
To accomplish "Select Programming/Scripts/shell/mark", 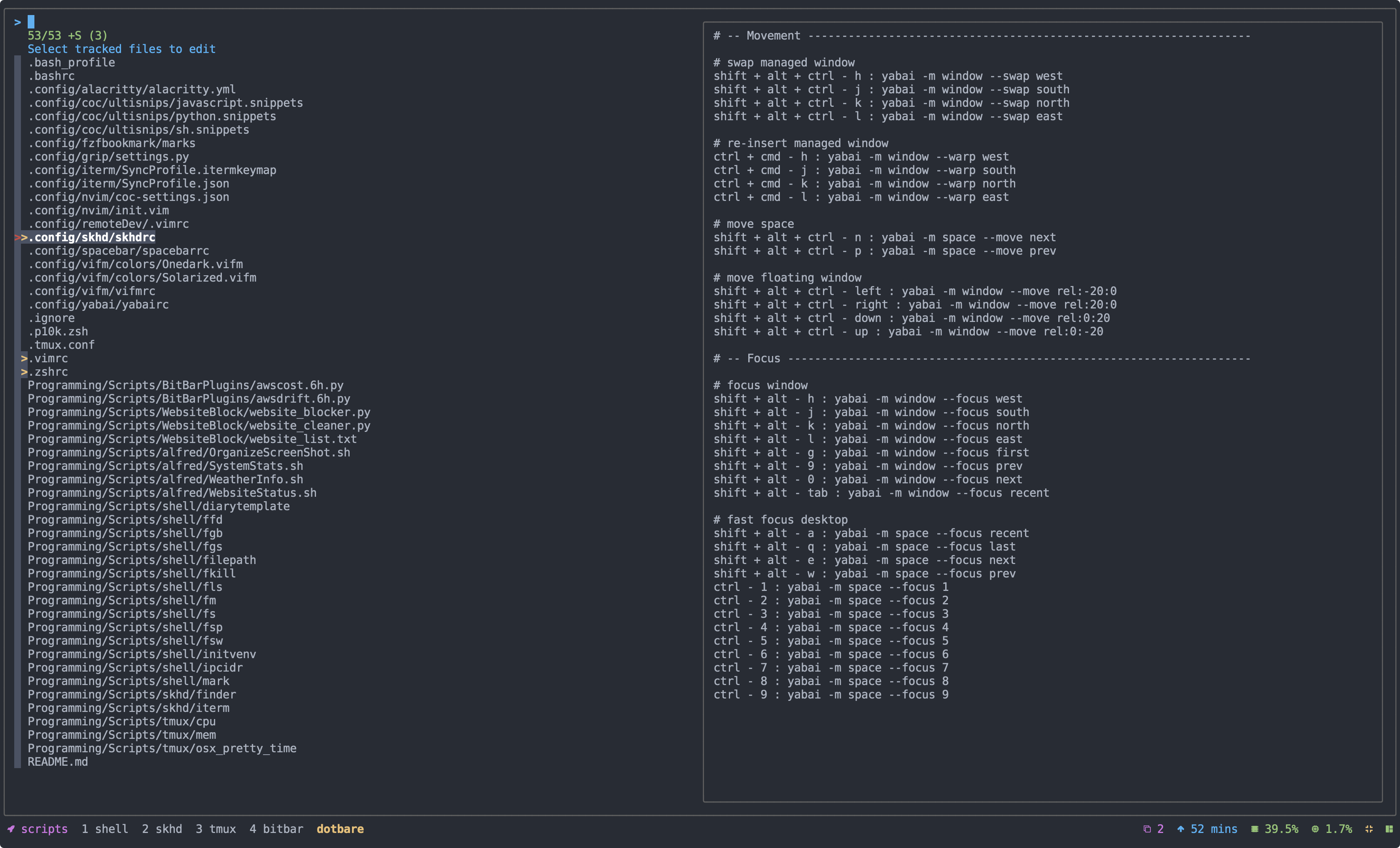I will coord(129,681).
